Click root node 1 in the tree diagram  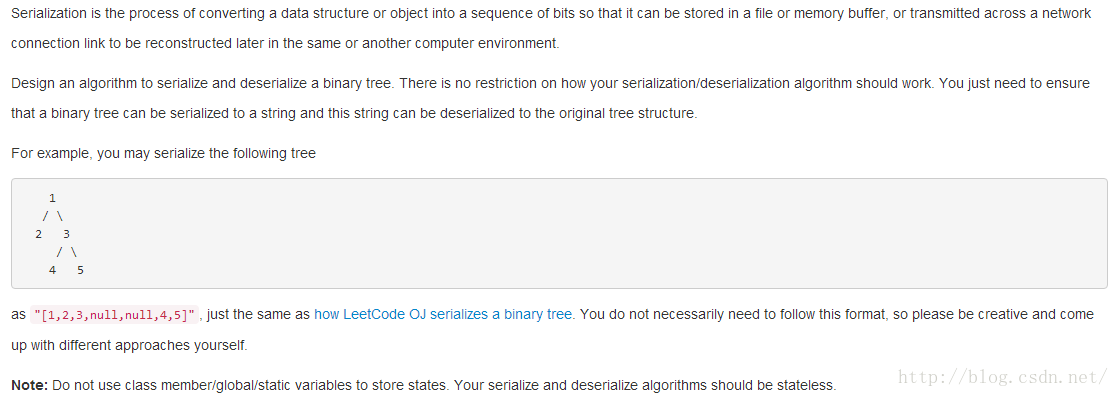[52, 198]
